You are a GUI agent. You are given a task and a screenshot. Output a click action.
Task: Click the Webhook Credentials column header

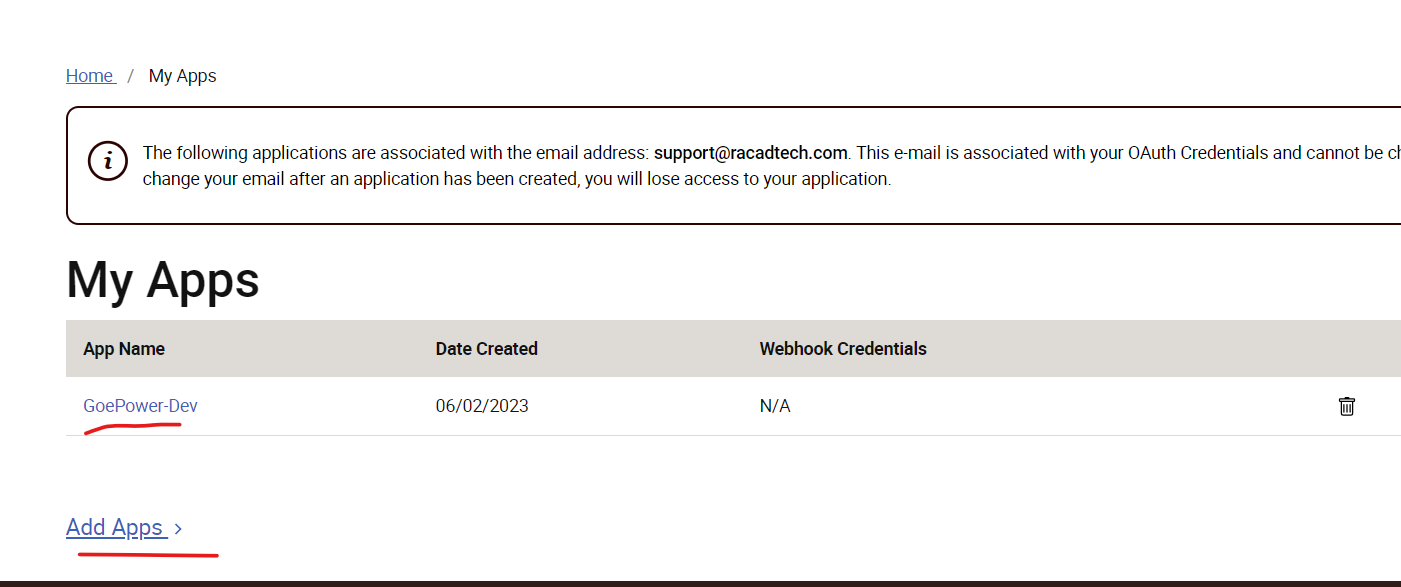click(x=843, y=349)
